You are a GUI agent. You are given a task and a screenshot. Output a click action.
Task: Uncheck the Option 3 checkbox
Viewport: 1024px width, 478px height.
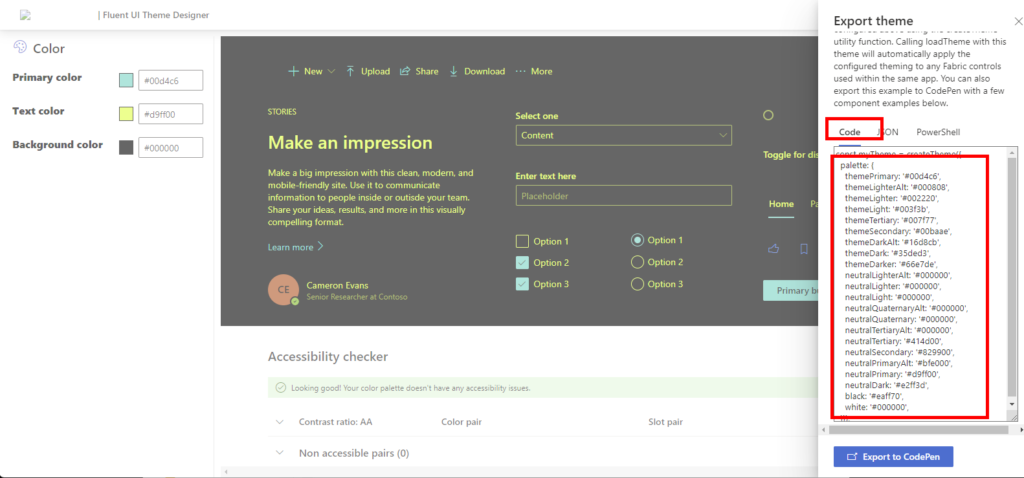522,284
